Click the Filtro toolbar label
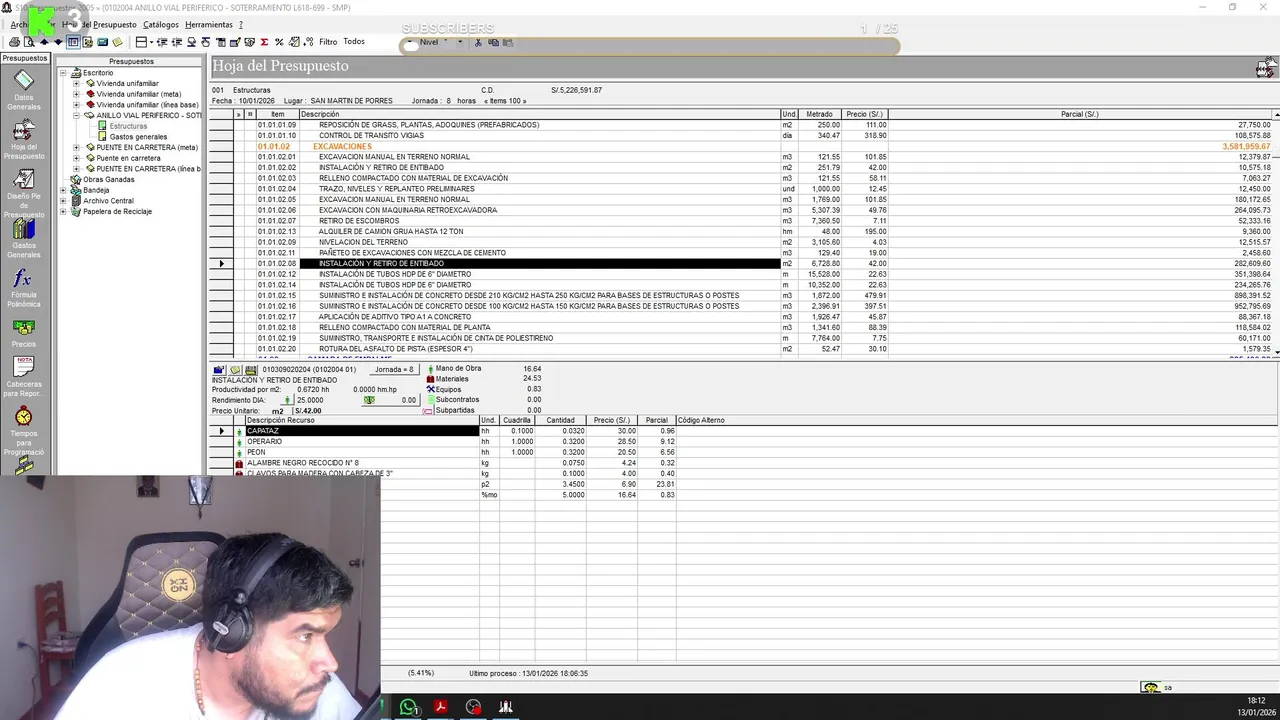The width and height of the screenshot is (1280, 720). coord(328,42)
